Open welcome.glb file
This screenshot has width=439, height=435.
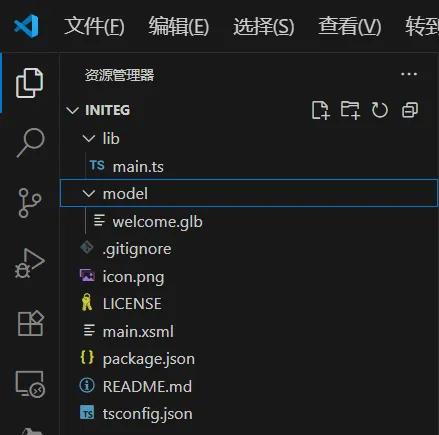[x=157, y=222]
